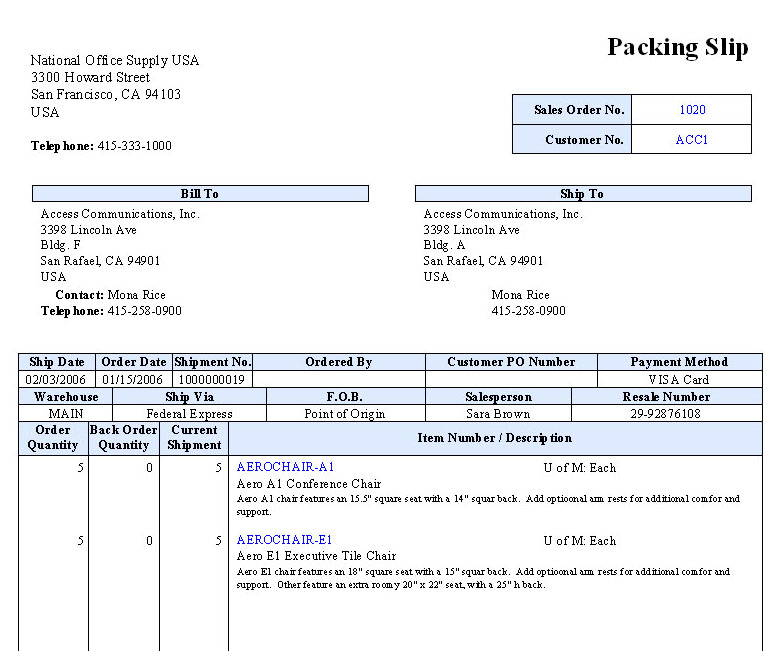The height and width of the screenshot is (651, 780).
Task: Click the order date 01/15/2006 cell
Action: [x=133, y=380]
